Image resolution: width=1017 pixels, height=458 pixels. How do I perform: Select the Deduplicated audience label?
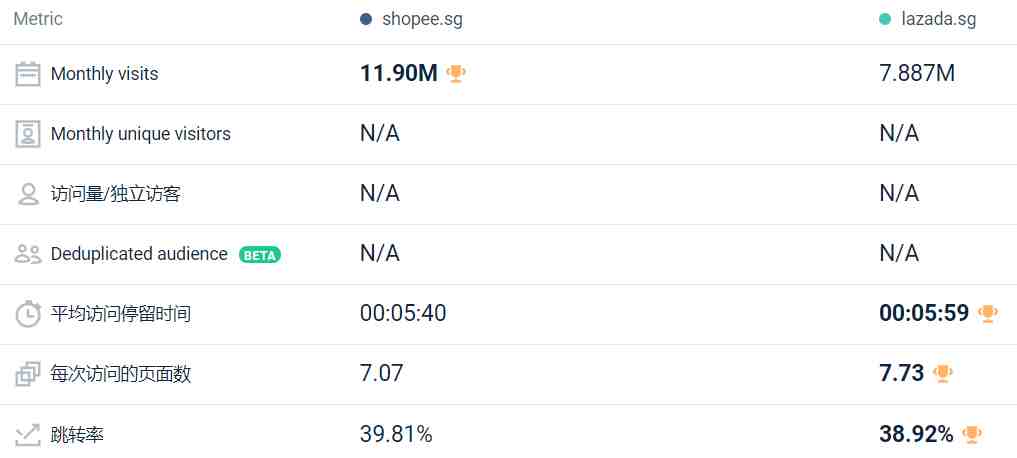pos(139,254)
